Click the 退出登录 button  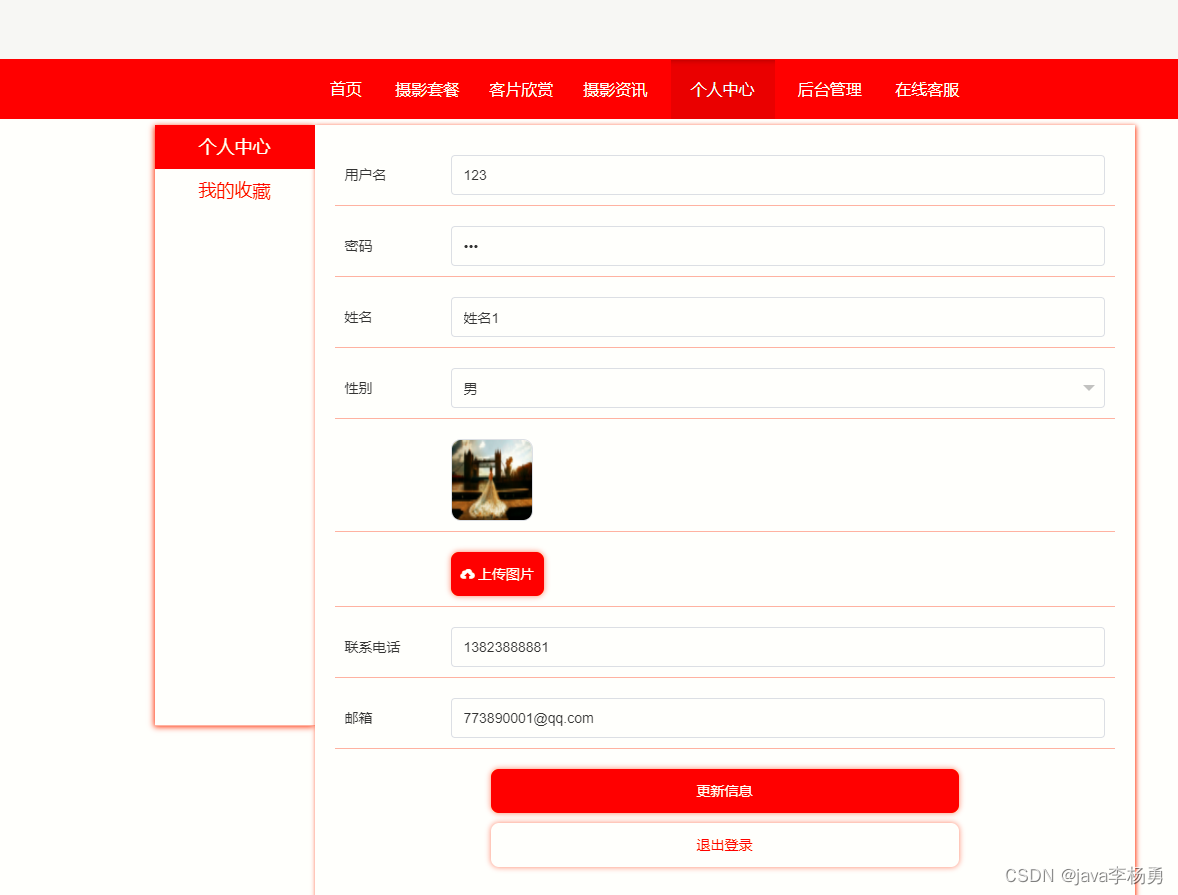(x=724, y=845)
